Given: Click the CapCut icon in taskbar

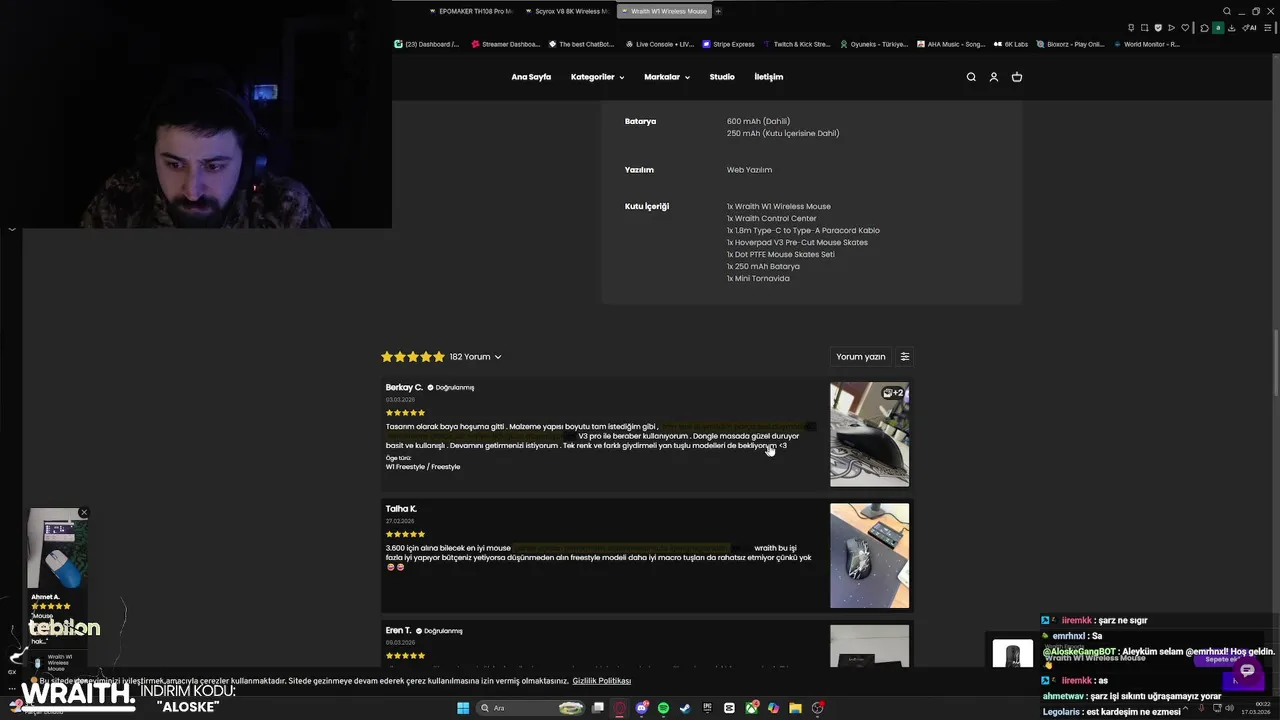Looking at the screenshot, I should point(729,708).
